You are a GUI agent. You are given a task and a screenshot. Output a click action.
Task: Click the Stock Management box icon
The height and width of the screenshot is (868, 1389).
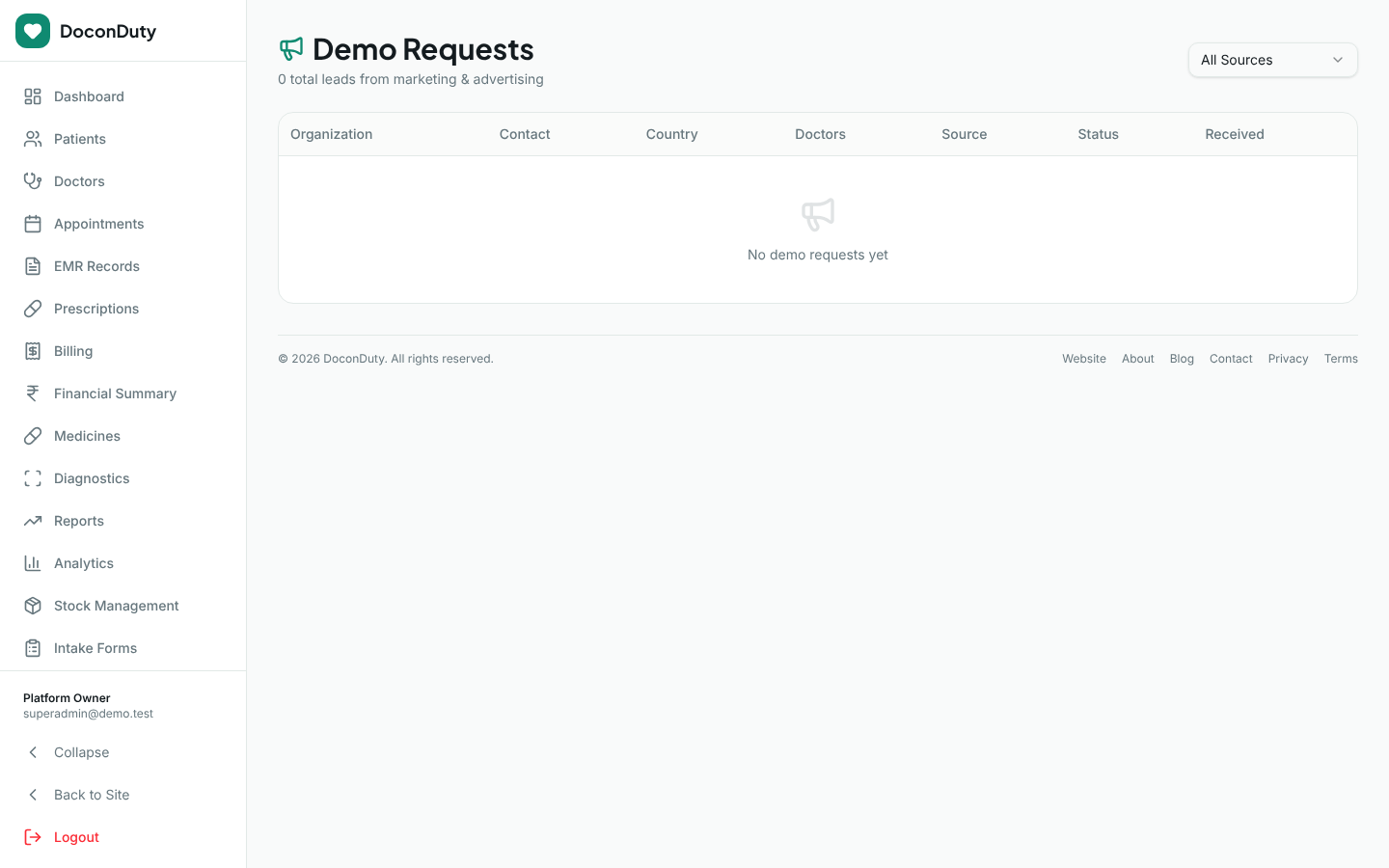point(33,606)
